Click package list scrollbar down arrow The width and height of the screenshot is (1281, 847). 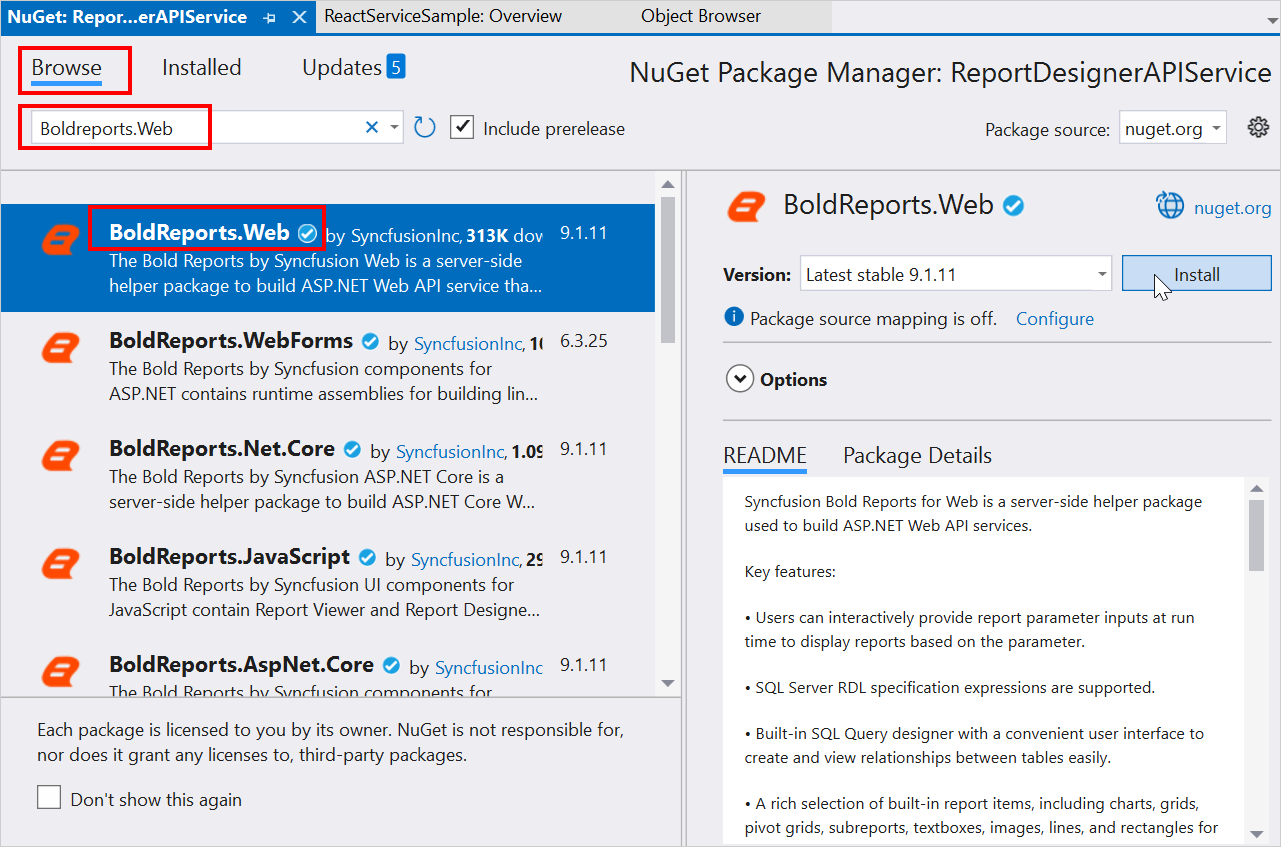668,683
